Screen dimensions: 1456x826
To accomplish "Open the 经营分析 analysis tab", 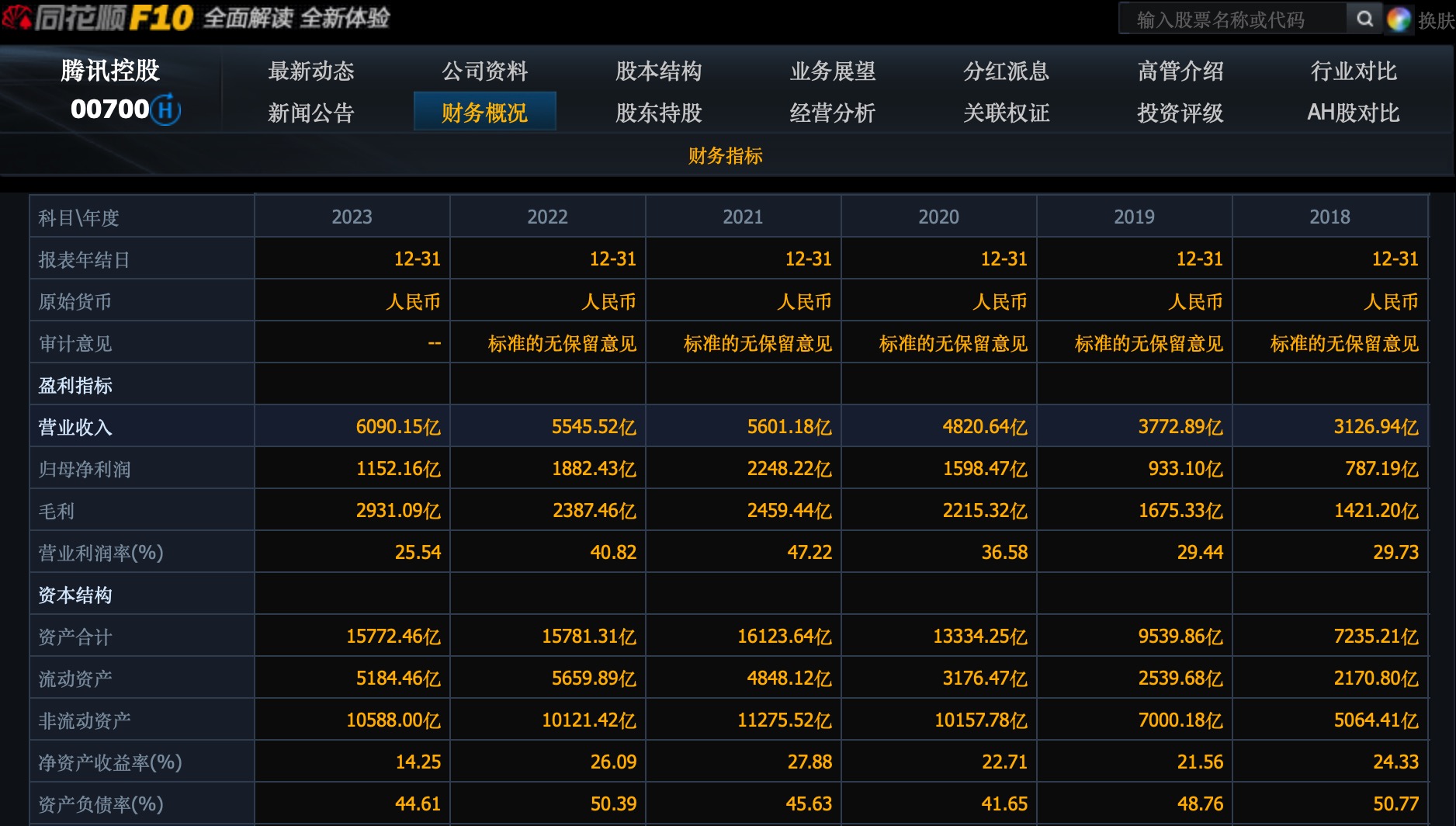I will (832, 113).
